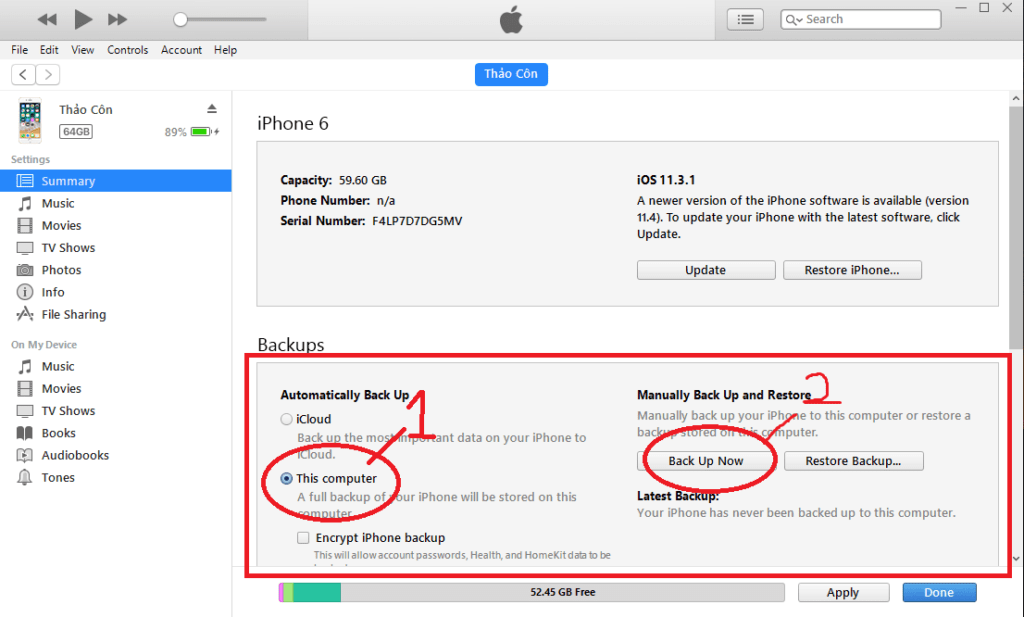Enable Encrypt iPhone backup checkbox
1024x617 pixels.
pos(303,538)
